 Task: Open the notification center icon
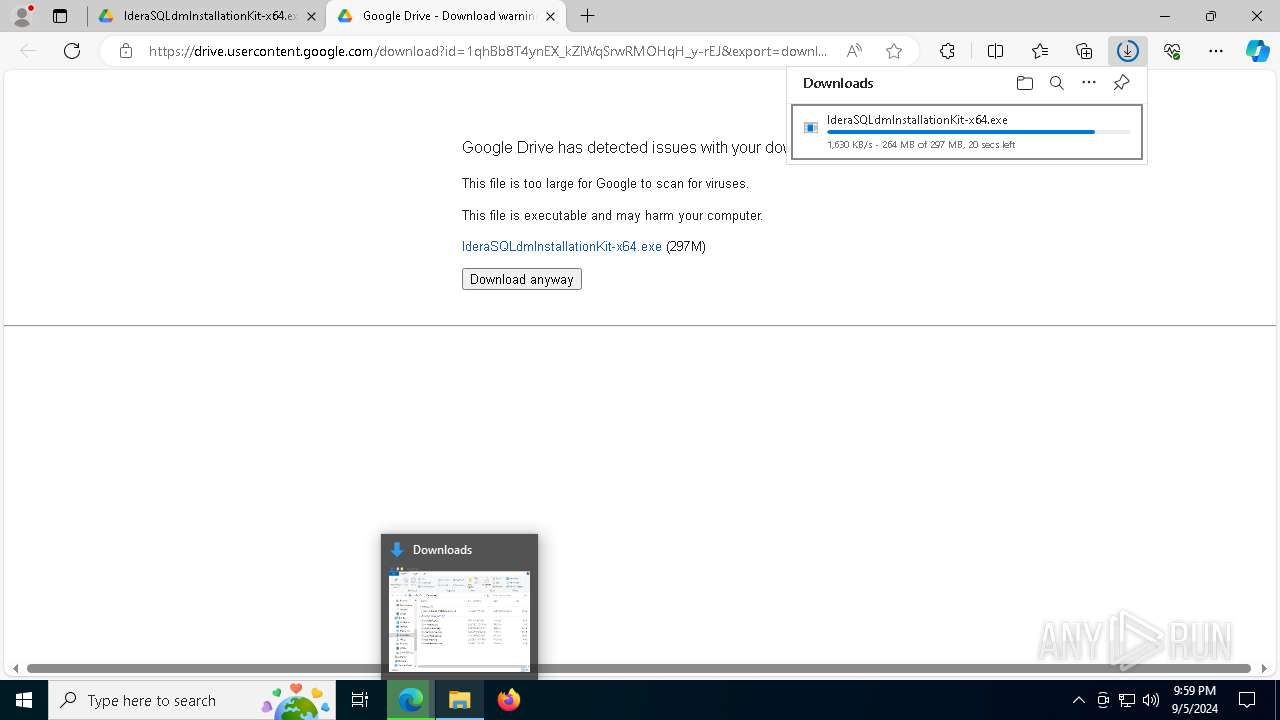click(x=1247, y=700)
